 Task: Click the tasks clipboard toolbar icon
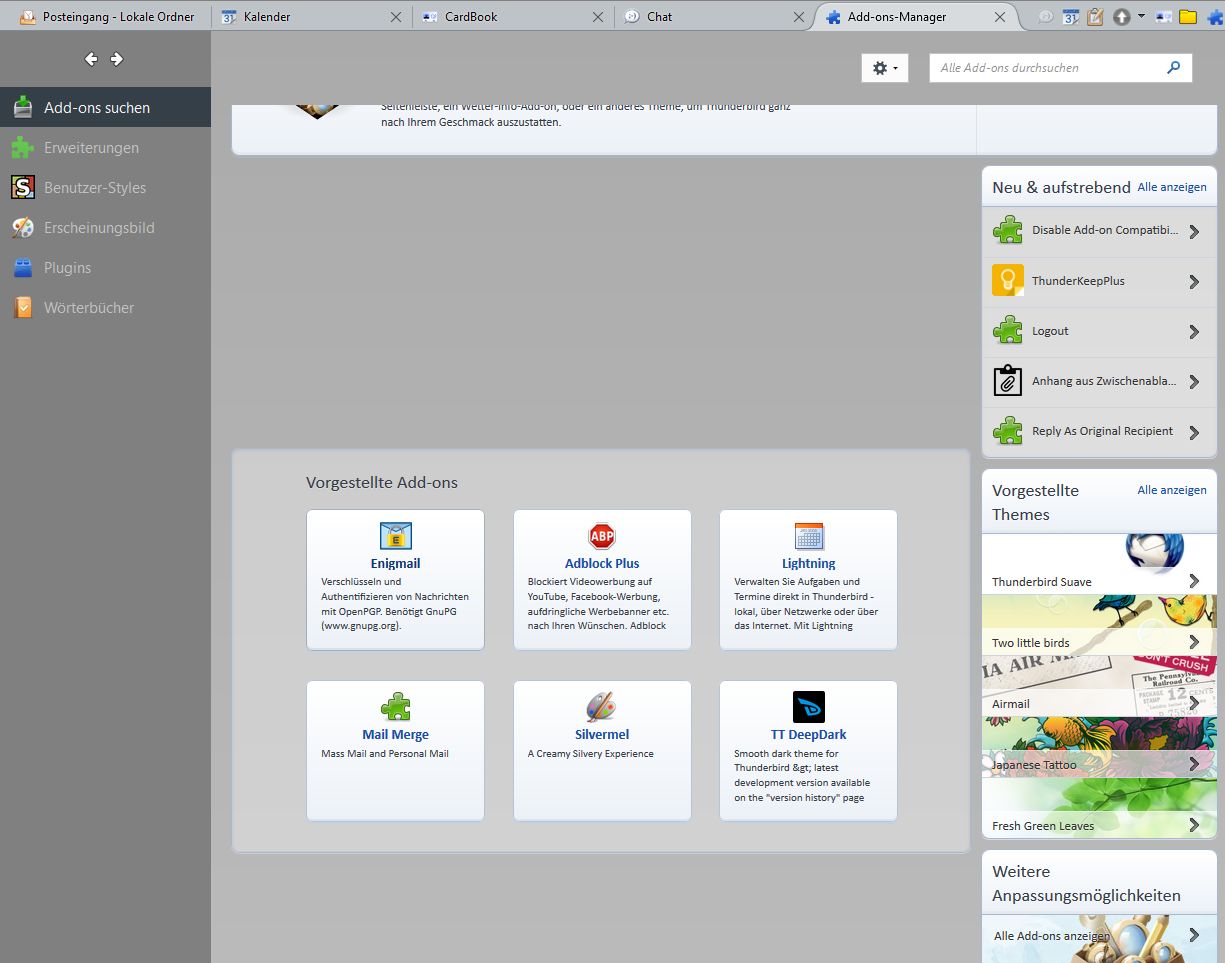click(1095, 17)
